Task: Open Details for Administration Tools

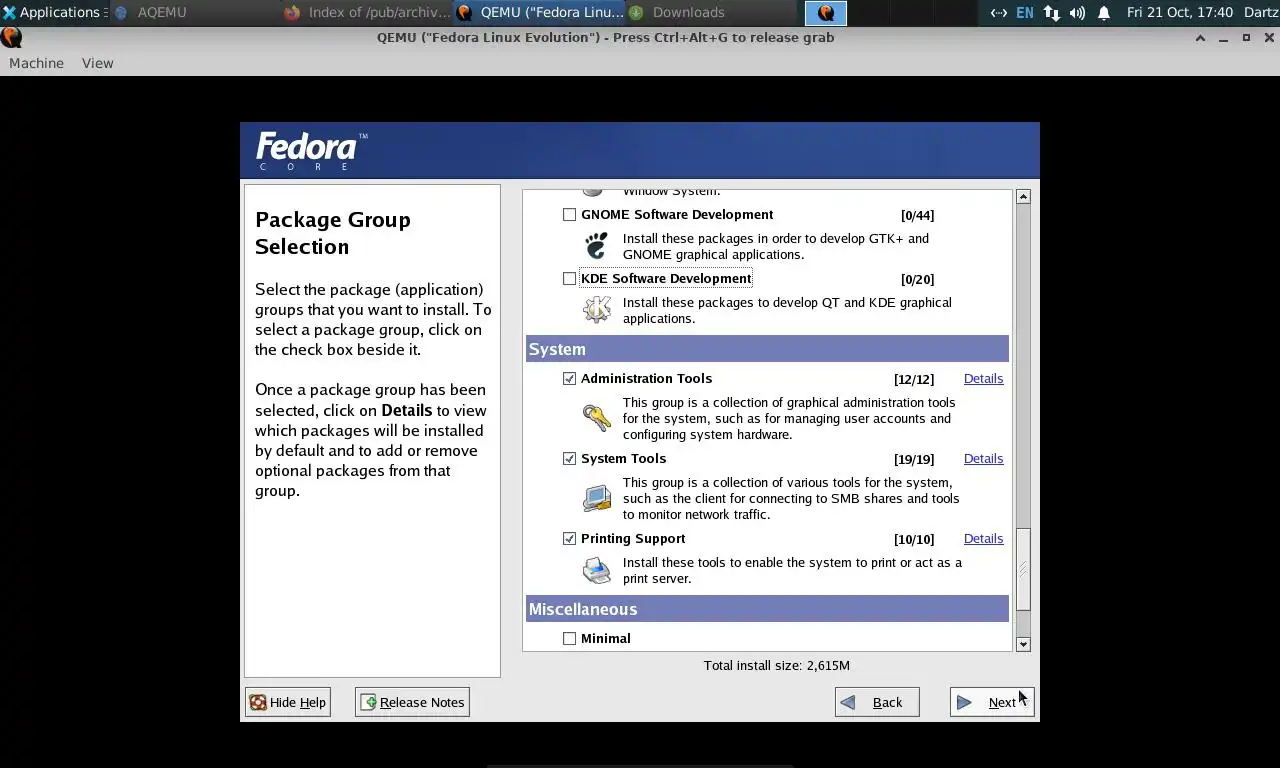Action: point(983,379)
